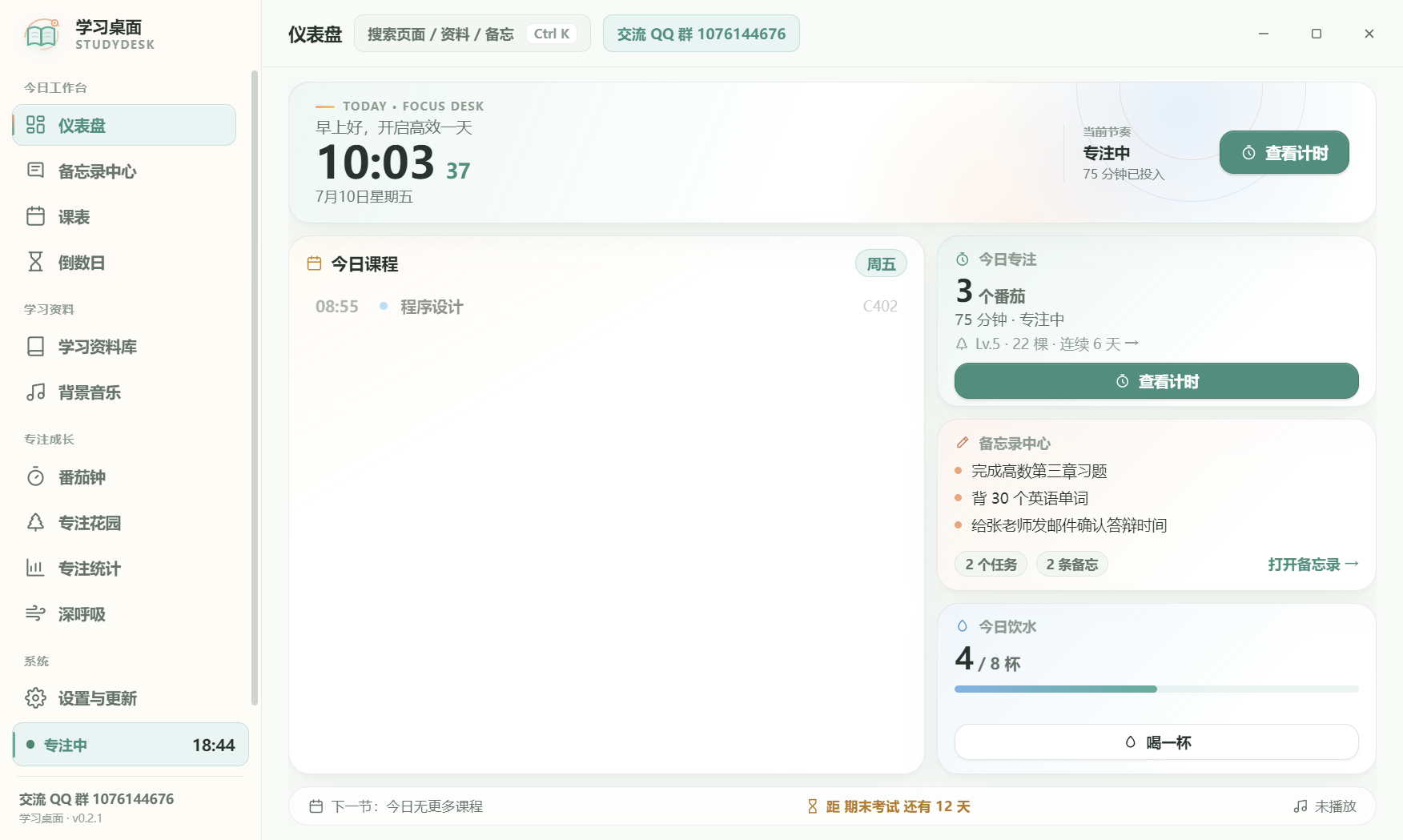Image resolution: width=1403 pixels, height=840 pixels.
Task: Click the water drop icon beside 今日饮水
Action: pos(963,626)
